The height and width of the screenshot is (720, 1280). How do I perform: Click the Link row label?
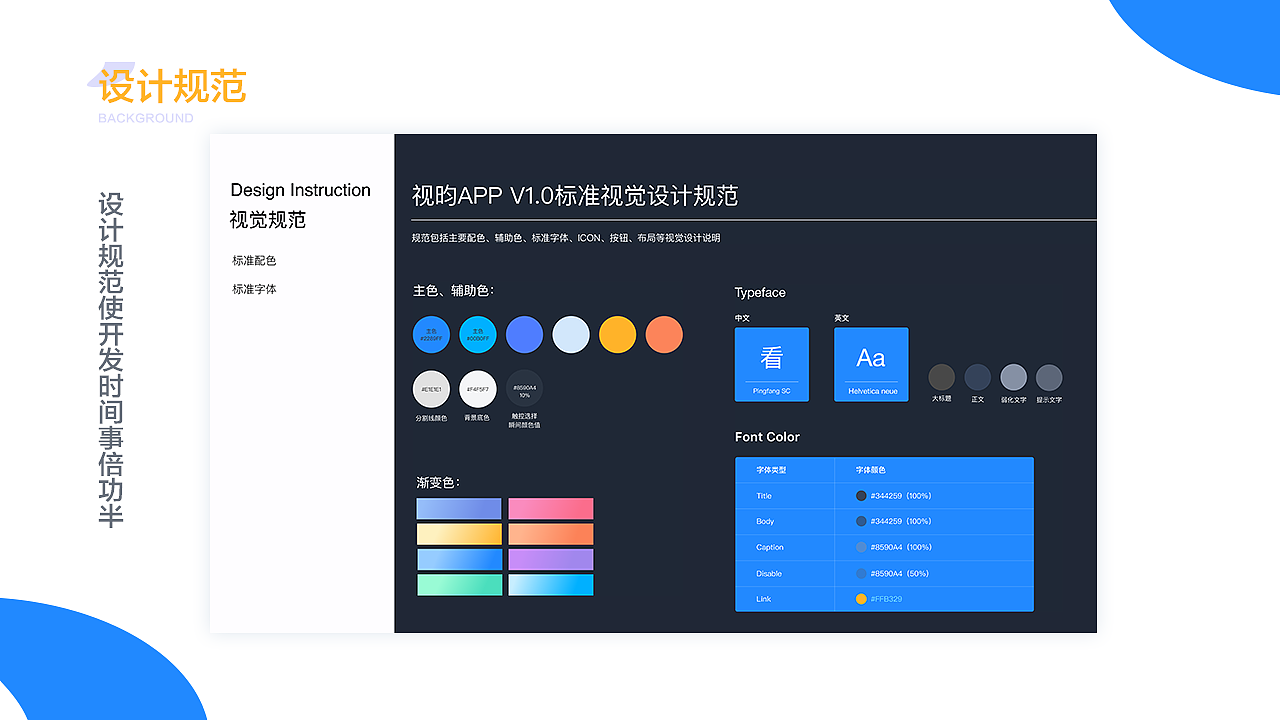pos(763,599)
